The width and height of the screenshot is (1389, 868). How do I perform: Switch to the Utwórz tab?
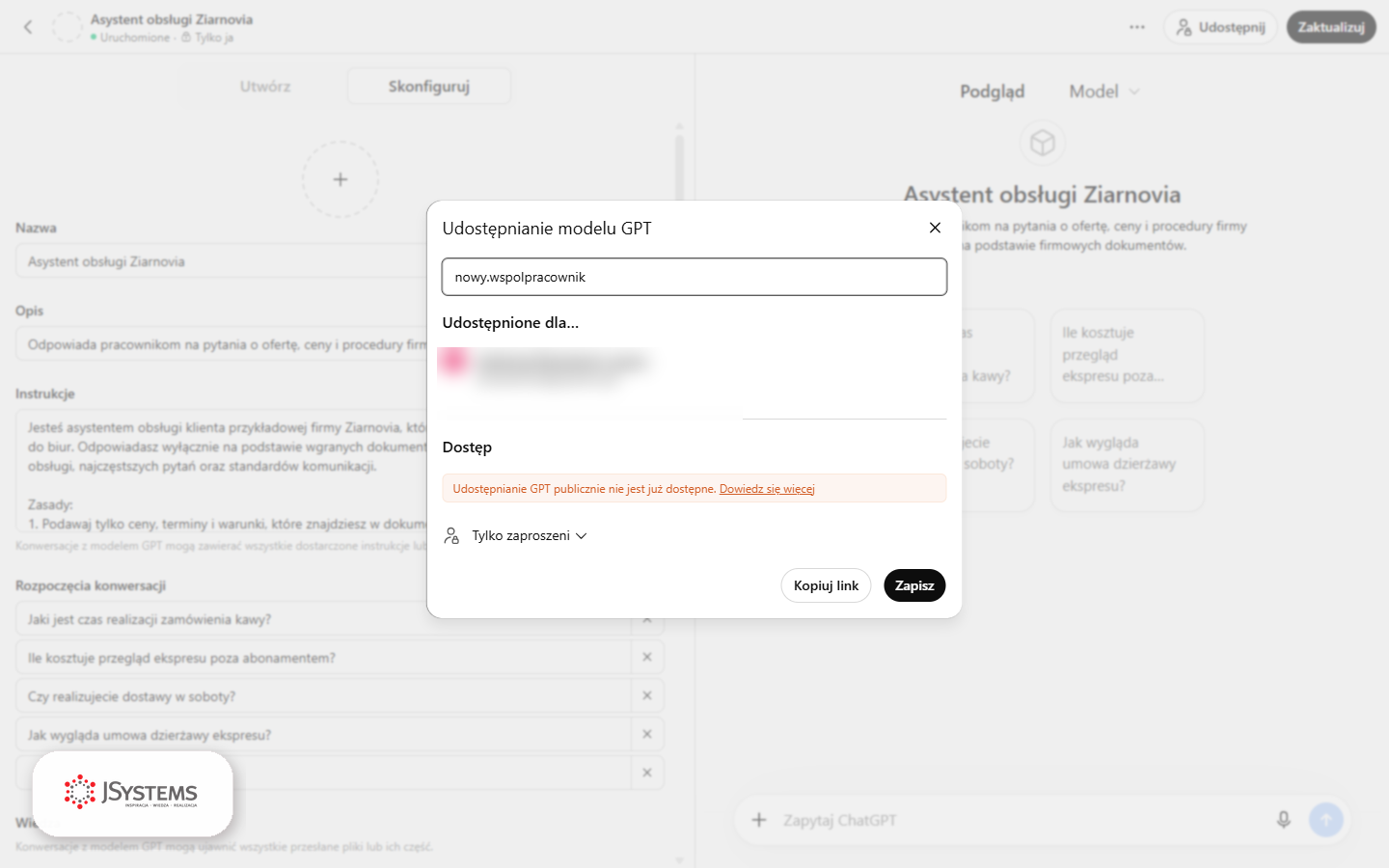[x=265, y=86]
